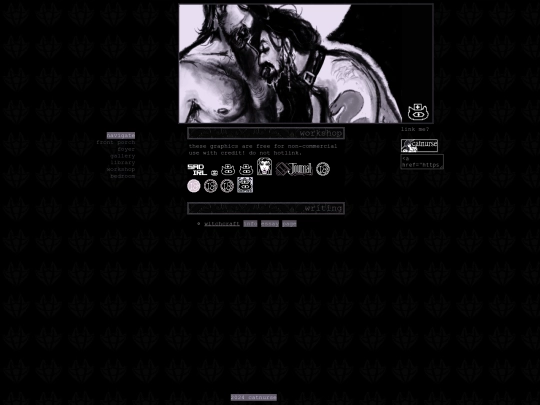The image size is (540, 405).
Task: Click the catnurse 88x31 link button
Action: click(x=419, y=145)
